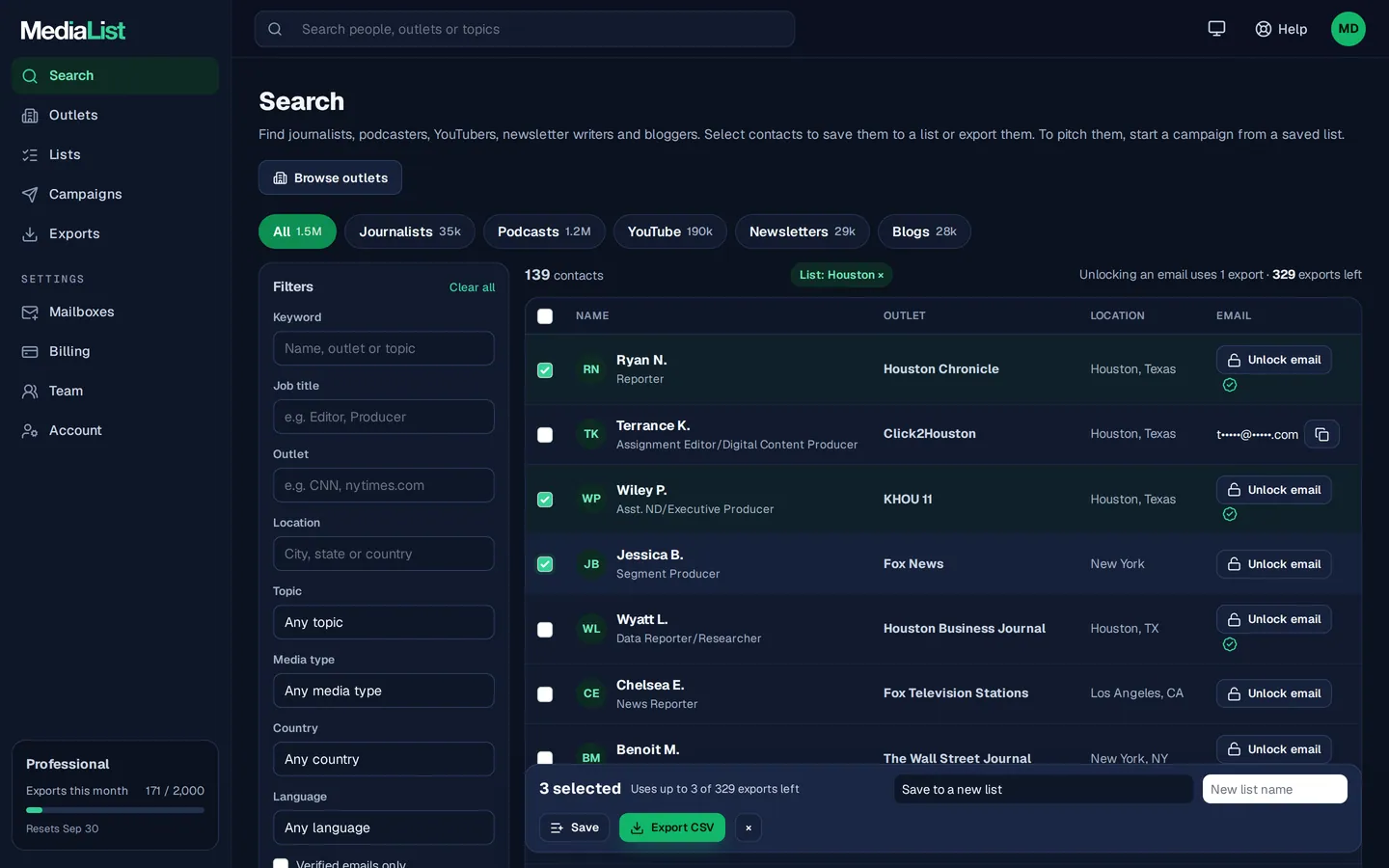The image size is (1389, 868).
Task: Select Chelsea E.'s row checkbox
Action: coord(545,694)
